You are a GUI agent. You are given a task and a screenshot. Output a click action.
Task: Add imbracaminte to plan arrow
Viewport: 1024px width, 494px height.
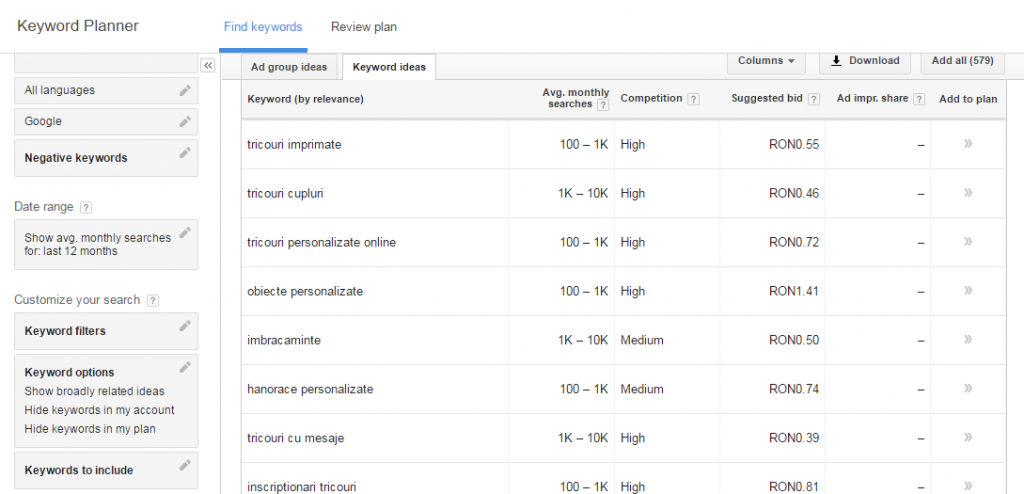968,338
